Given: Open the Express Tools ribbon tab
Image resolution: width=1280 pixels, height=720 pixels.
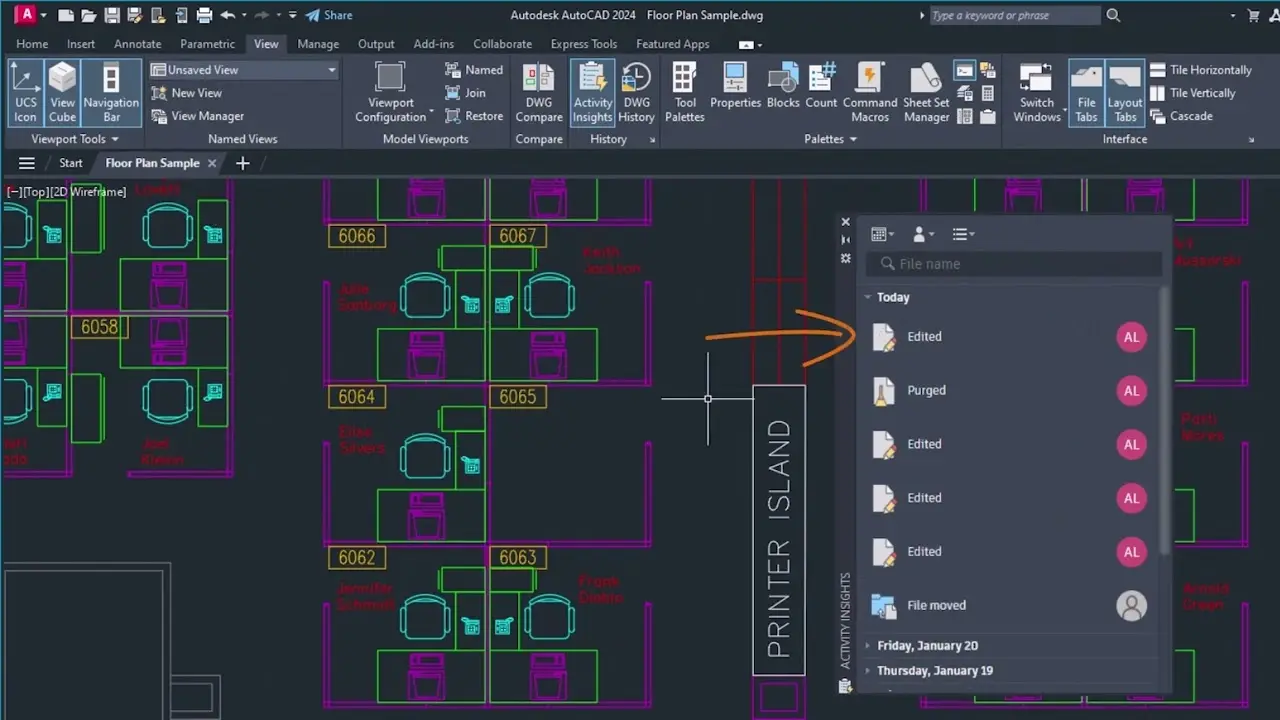Looking at the screenshot, I should pos(584,44).
